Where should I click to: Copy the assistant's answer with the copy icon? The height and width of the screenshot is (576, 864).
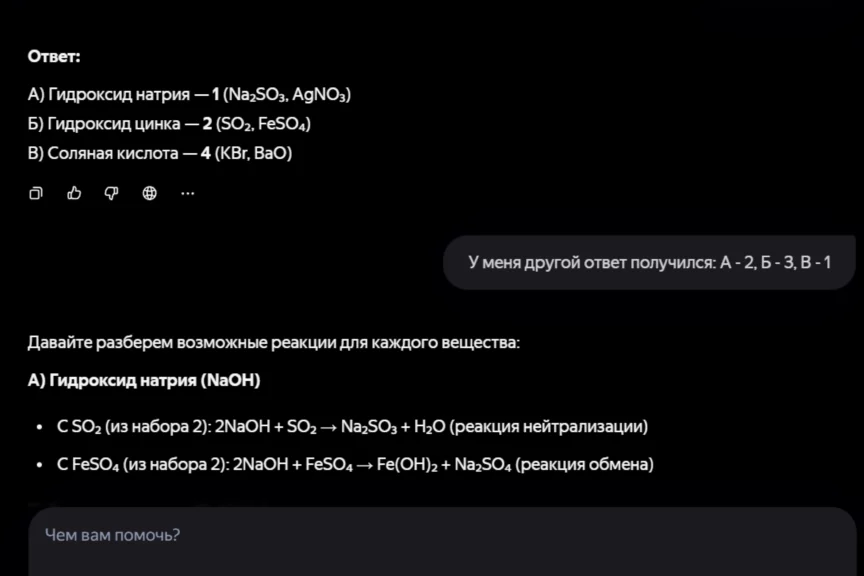pos(36,193)
